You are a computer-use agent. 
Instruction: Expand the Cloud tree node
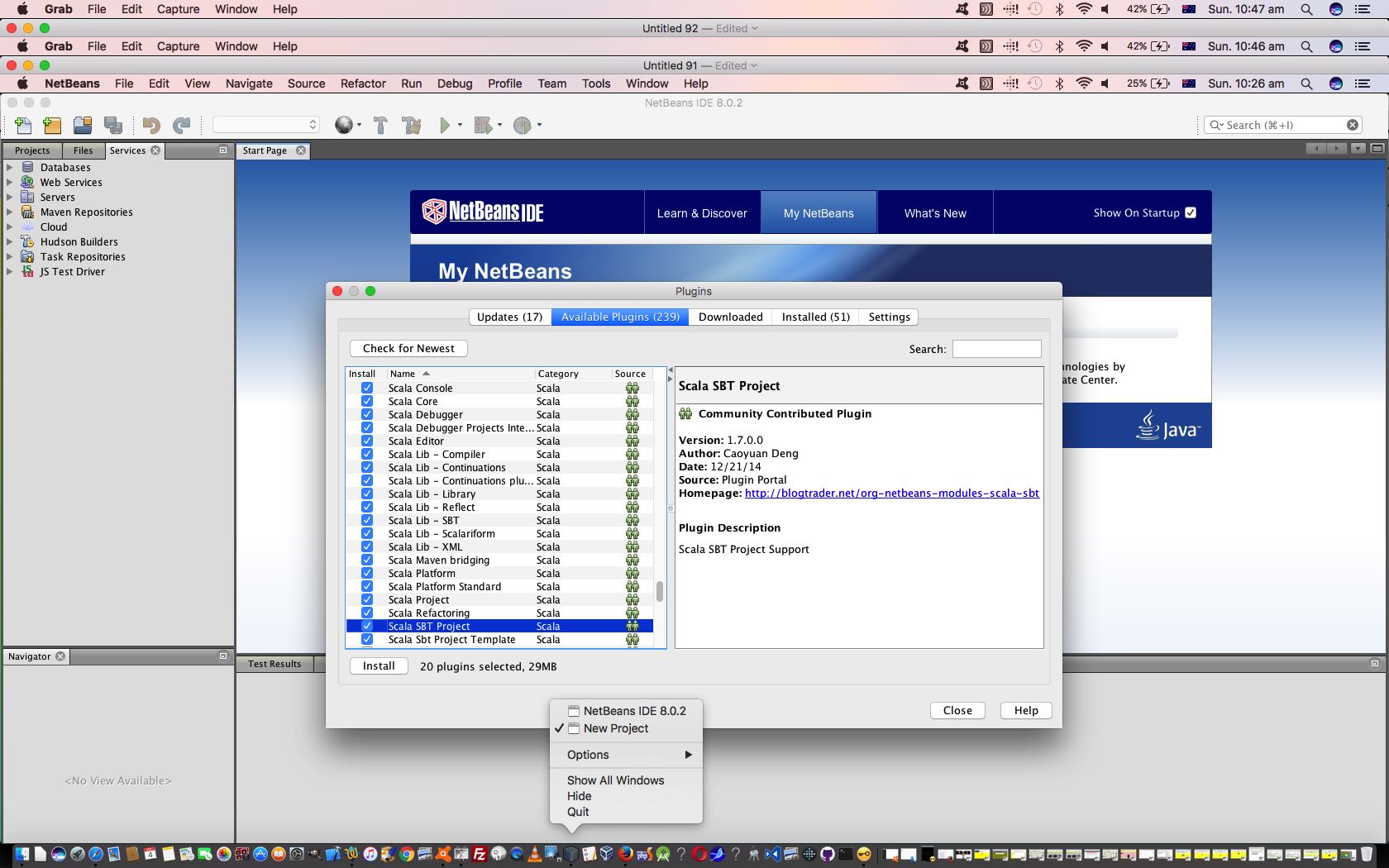pyautogui.click(x=10, y=227)
